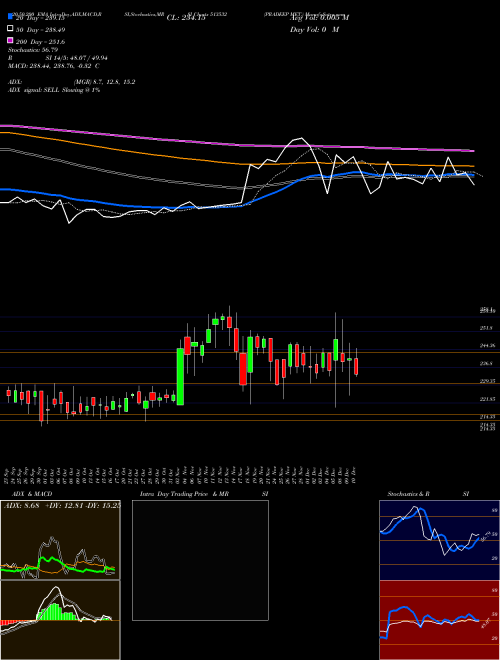Screen dimensions: 500x660
Task: Click the last red candlestick on the chart
Action: pyautogui.click(x=356, y=366)
